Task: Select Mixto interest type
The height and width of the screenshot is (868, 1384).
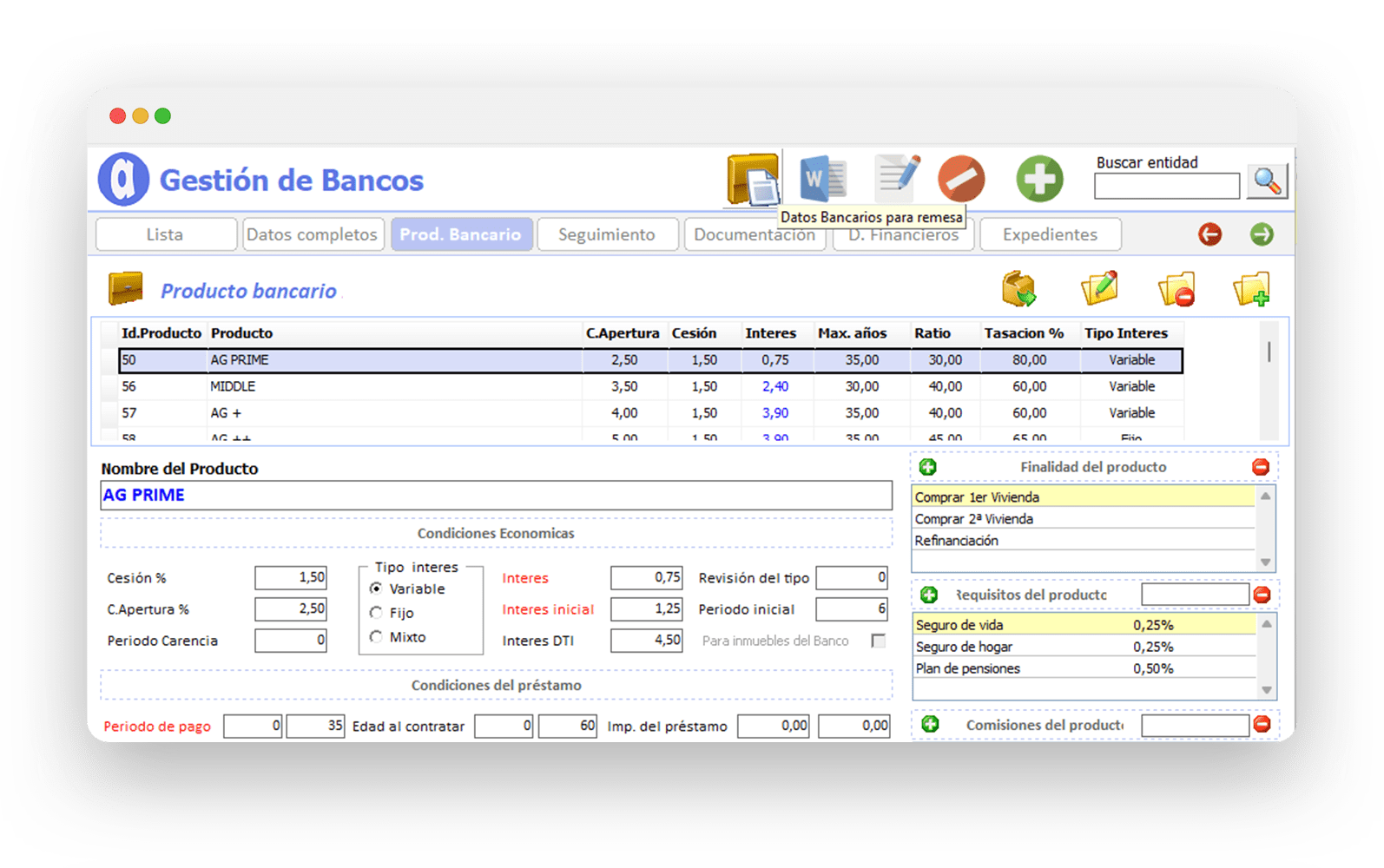Action: (376, 637)
